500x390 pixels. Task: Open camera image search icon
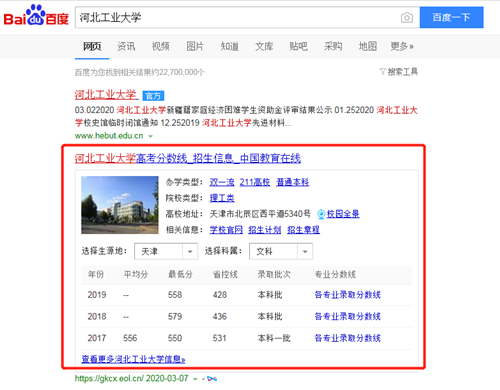tap(406, 18)
